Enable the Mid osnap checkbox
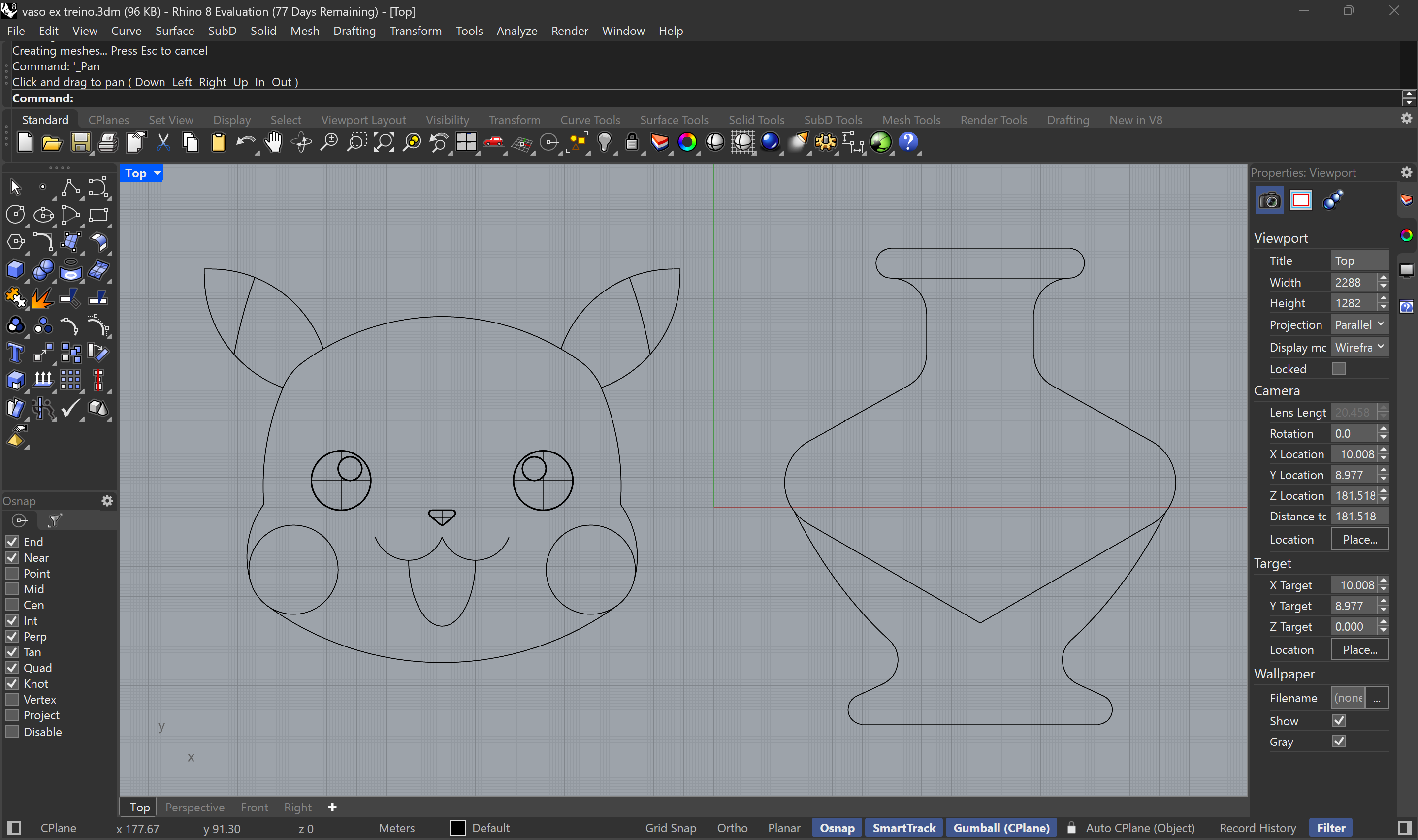Screen dimensions: 1418x840 coord(12,589)
